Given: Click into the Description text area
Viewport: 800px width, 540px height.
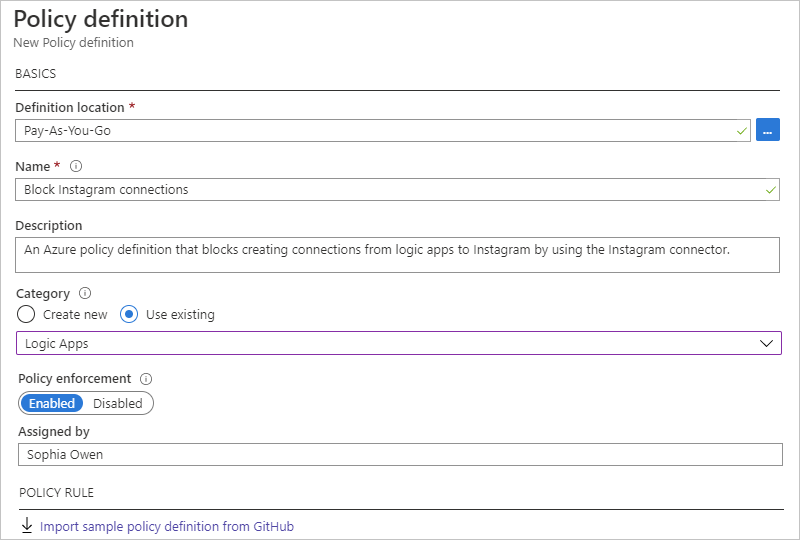Looking at the screenshot, I should pos(398,255).
